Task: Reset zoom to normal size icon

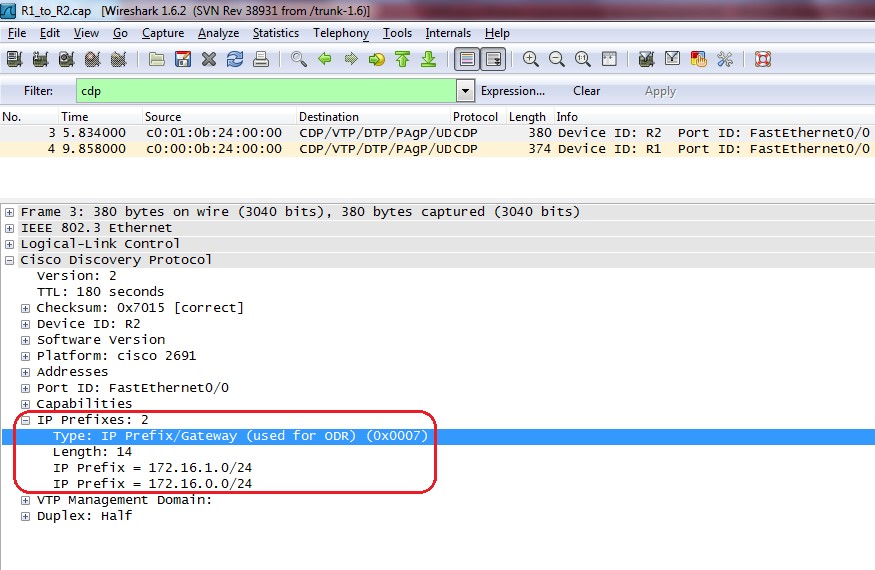Action: pyautogui.click(x=583, y=59)
